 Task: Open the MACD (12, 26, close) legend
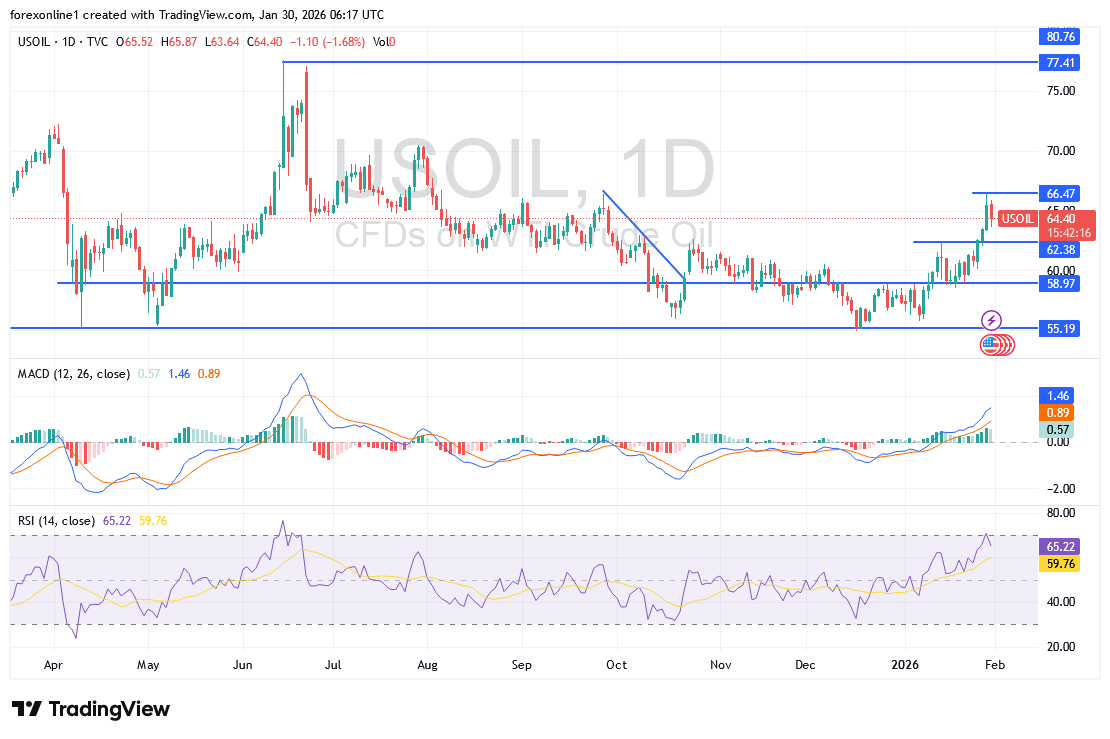pyautogui.click(x=74, y=374)
